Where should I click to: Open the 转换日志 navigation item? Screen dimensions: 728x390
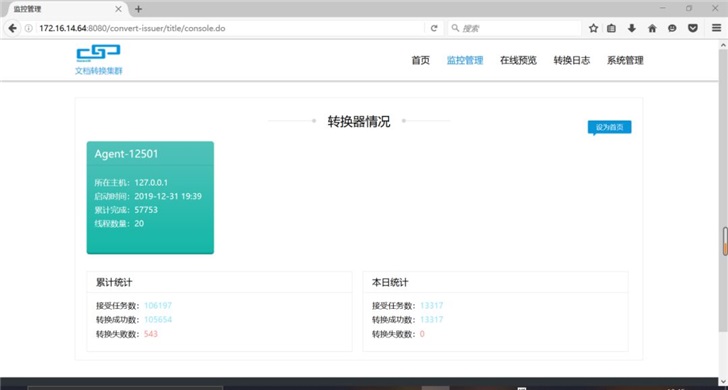tap(572, 60)
